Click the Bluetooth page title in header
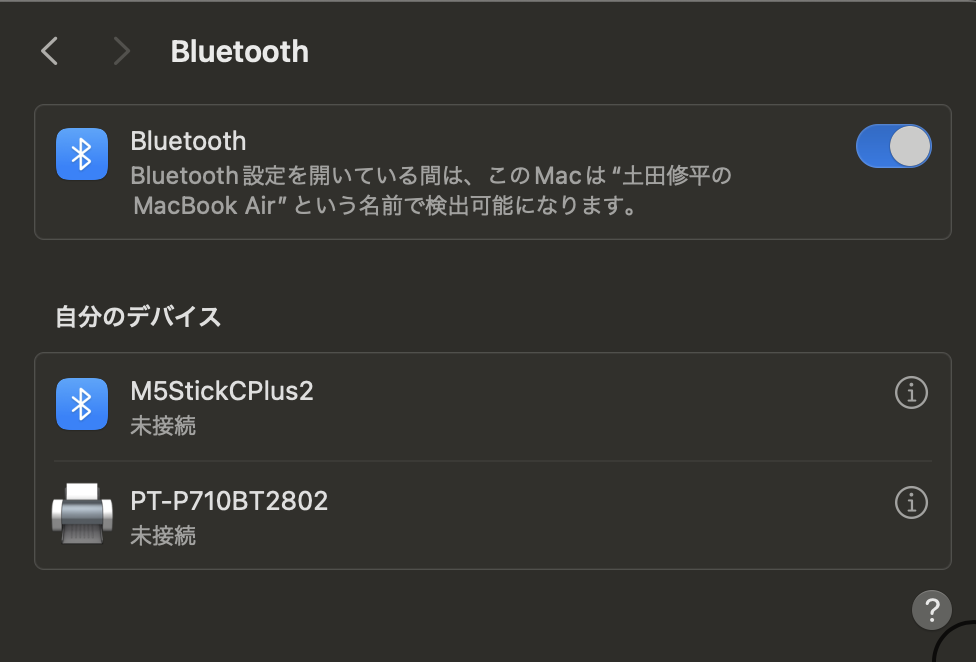Image resolution: width=976 pixels, height=662 pixels. click(240, 52)
